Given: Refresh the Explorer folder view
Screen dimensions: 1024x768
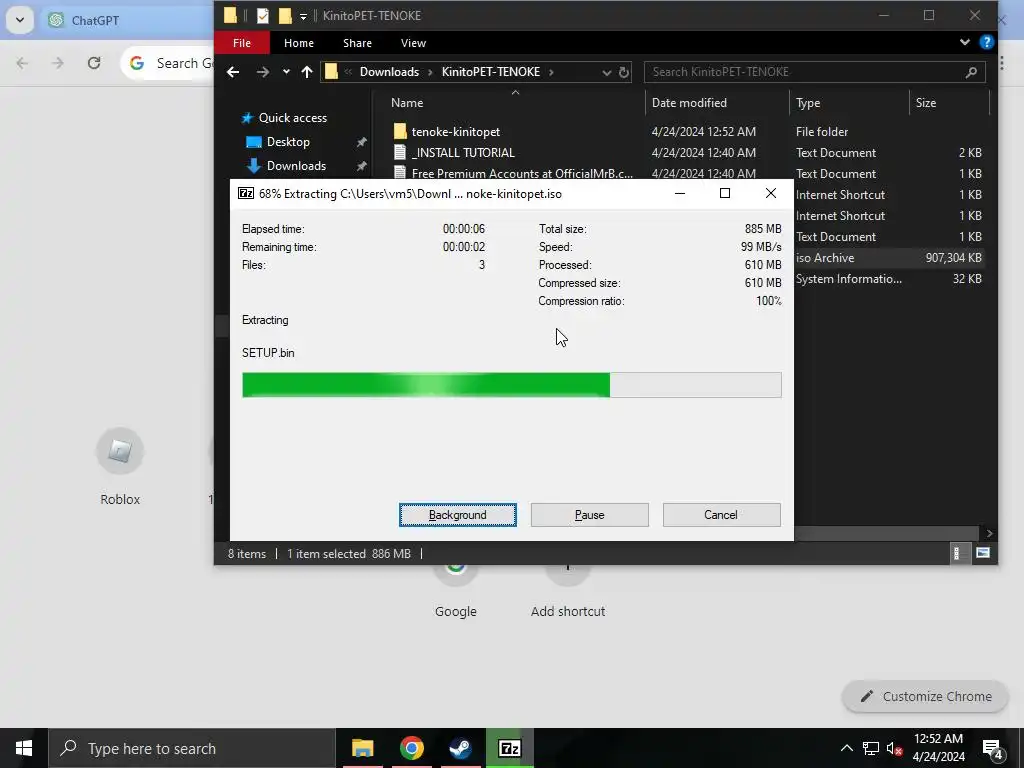Looking at the screenshot, I should tap(624, 72).
